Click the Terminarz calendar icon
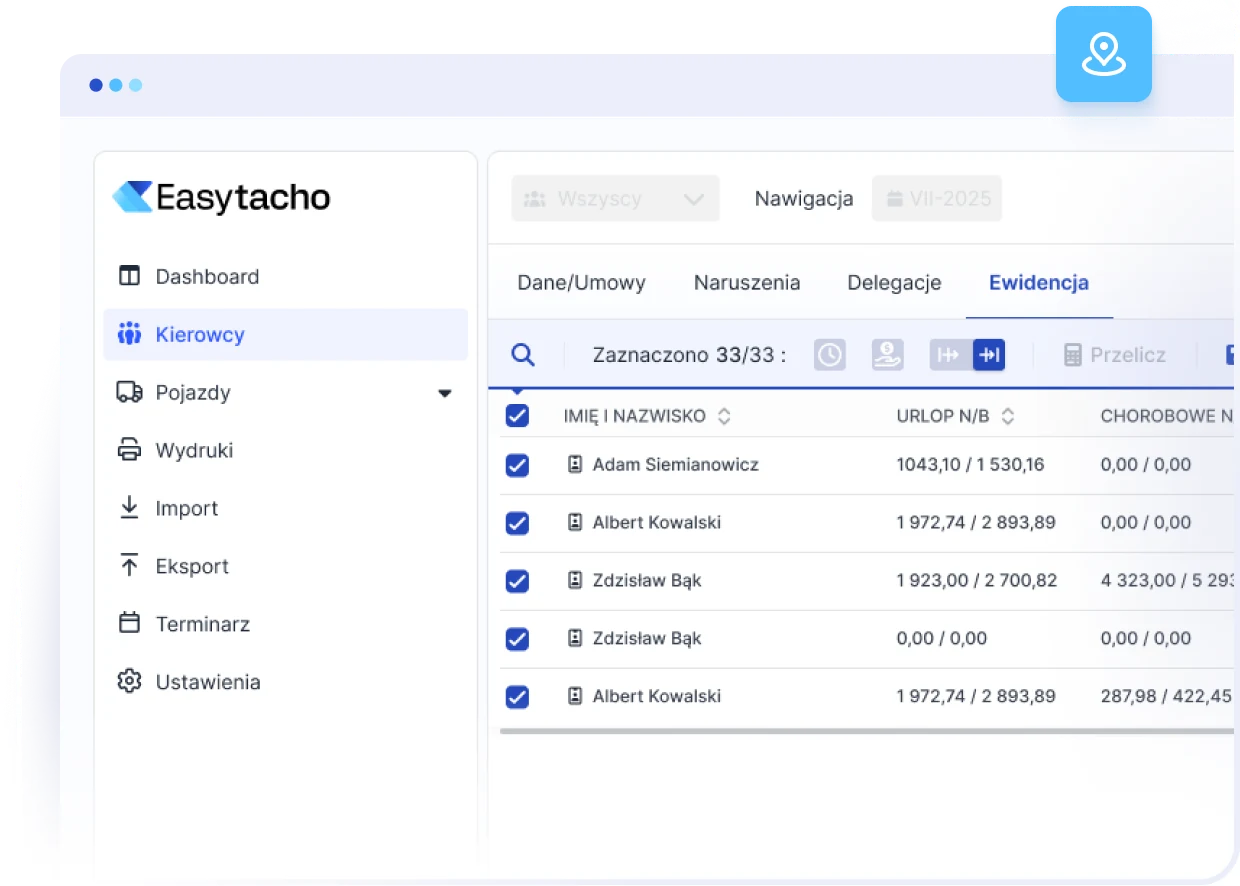Screen dimensions: 1240x886 (x=129, y=623)
